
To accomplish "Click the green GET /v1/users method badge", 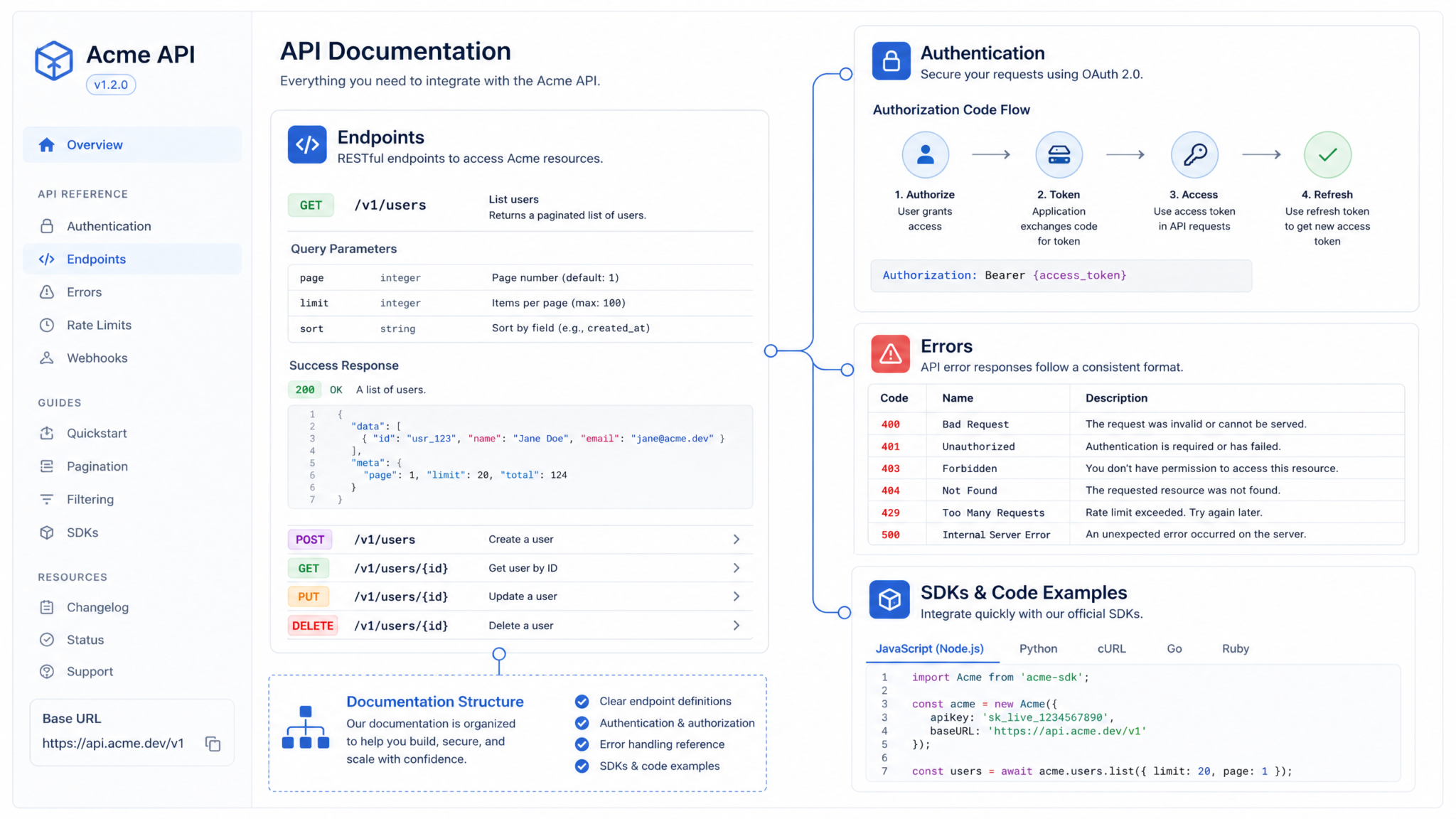I will pyautogui.click(x=311, y=205).
